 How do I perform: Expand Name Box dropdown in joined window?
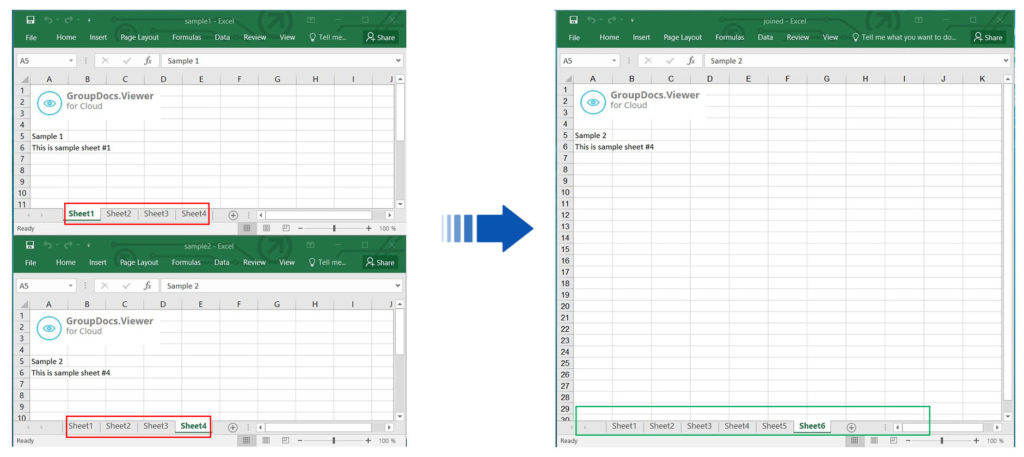coord(613,61)
